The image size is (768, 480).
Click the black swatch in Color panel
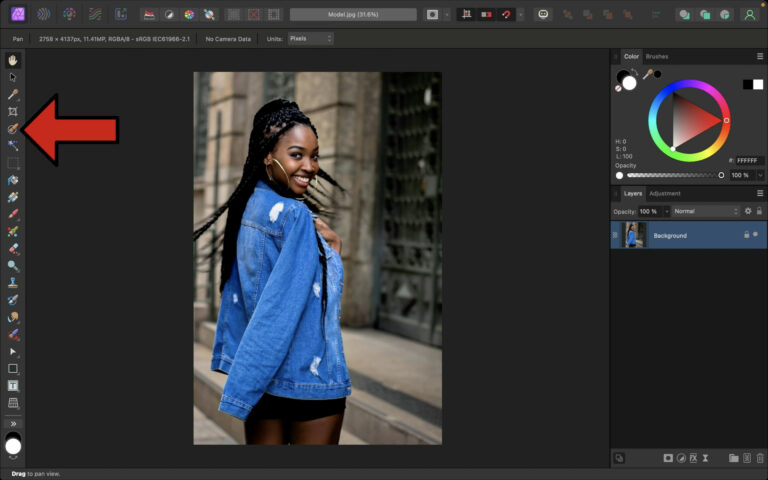click(747, 84)
